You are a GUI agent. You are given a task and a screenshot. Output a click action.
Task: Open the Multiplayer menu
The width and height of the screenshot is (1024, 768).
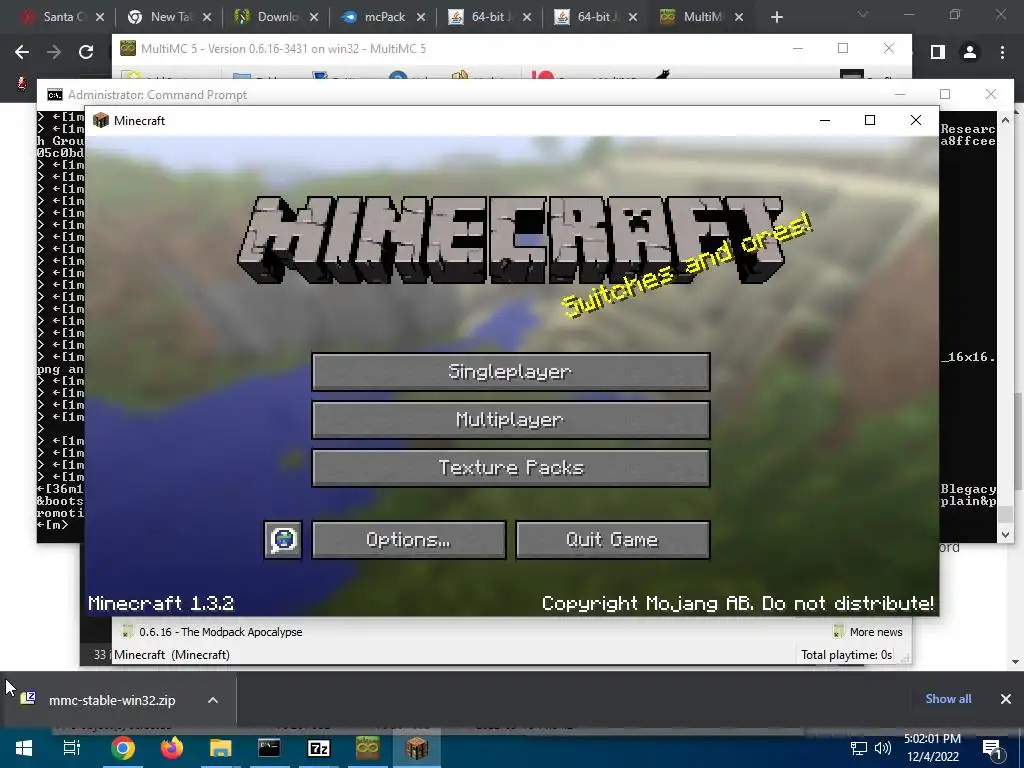511,419
